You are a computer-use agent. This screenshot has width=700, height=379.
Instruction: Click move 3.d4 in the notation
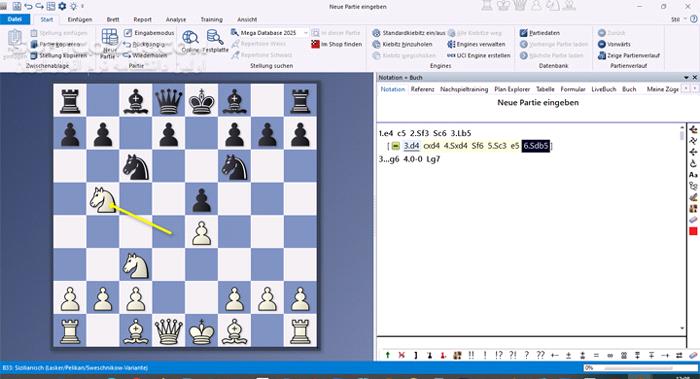click(x=411, y=146)
